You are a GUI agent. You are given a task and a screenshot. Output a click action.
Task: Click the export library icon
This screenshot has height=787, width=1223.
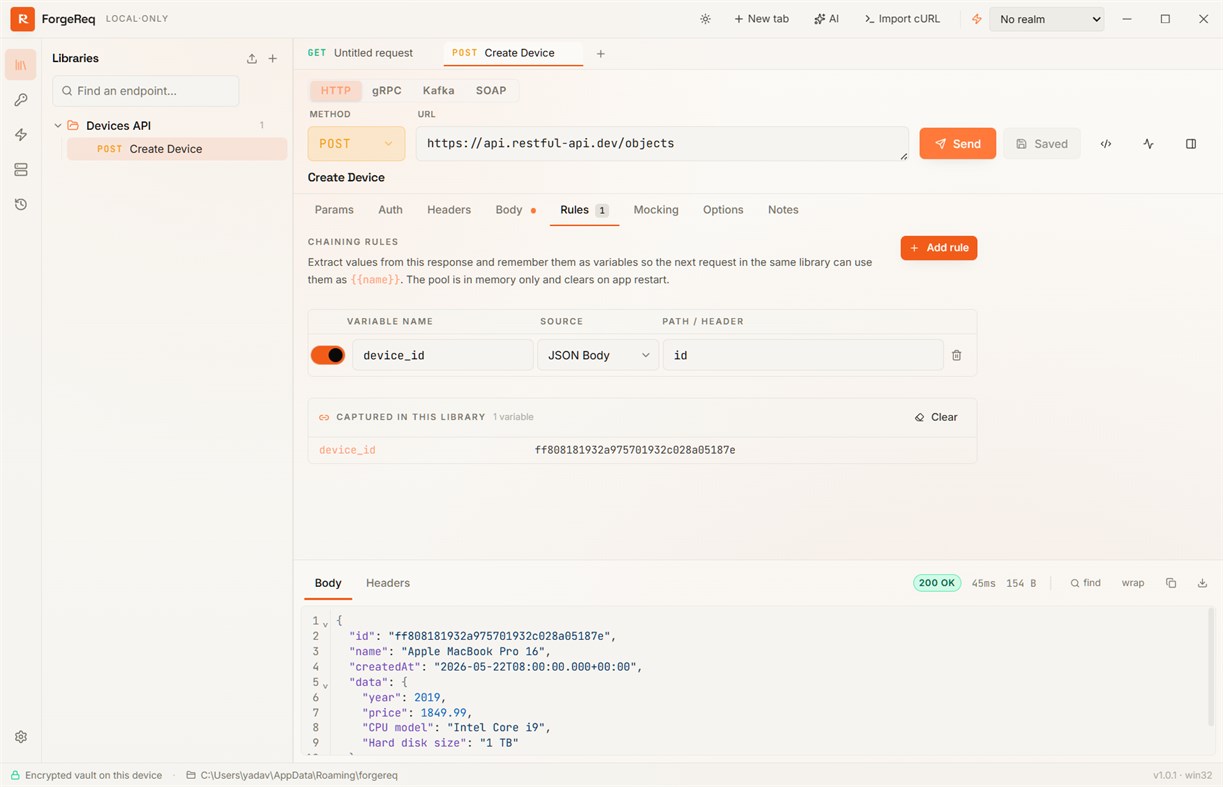tap(251, 58)
